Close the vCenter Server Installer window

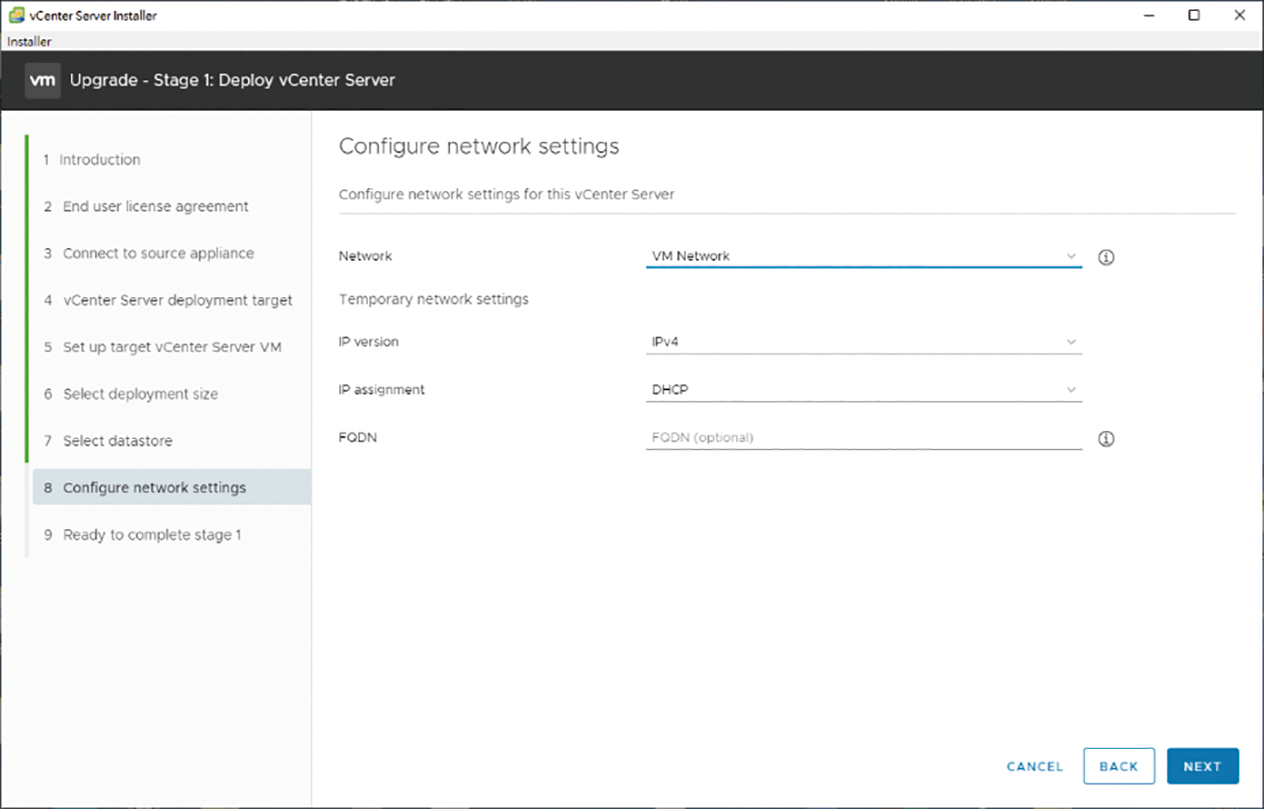click(x=1239, y=15)
